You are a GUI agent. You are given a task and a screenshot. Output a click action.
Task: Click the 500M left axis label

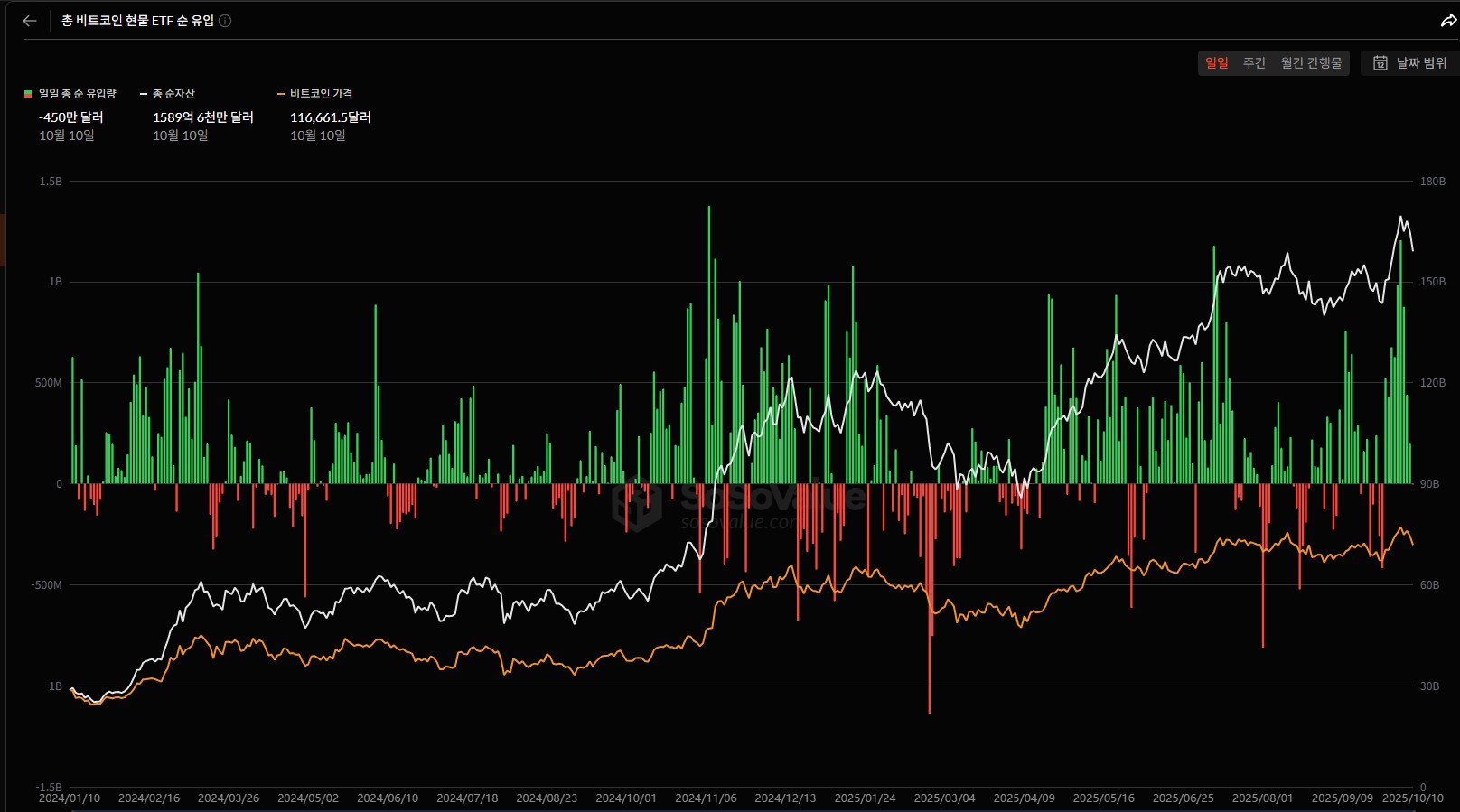(49, 383)
